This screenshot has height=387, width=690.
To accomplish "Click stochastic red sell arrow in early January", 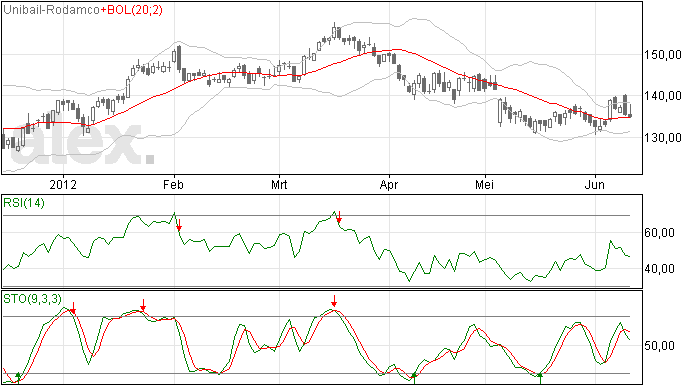I will [x=73, y=308].
